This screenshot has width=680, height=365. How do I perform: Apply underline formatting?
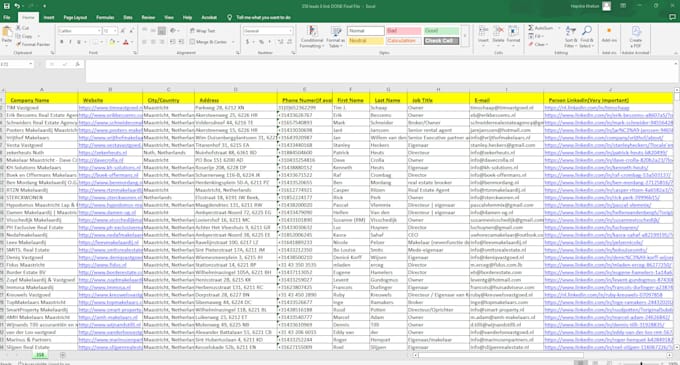point(79,42)
